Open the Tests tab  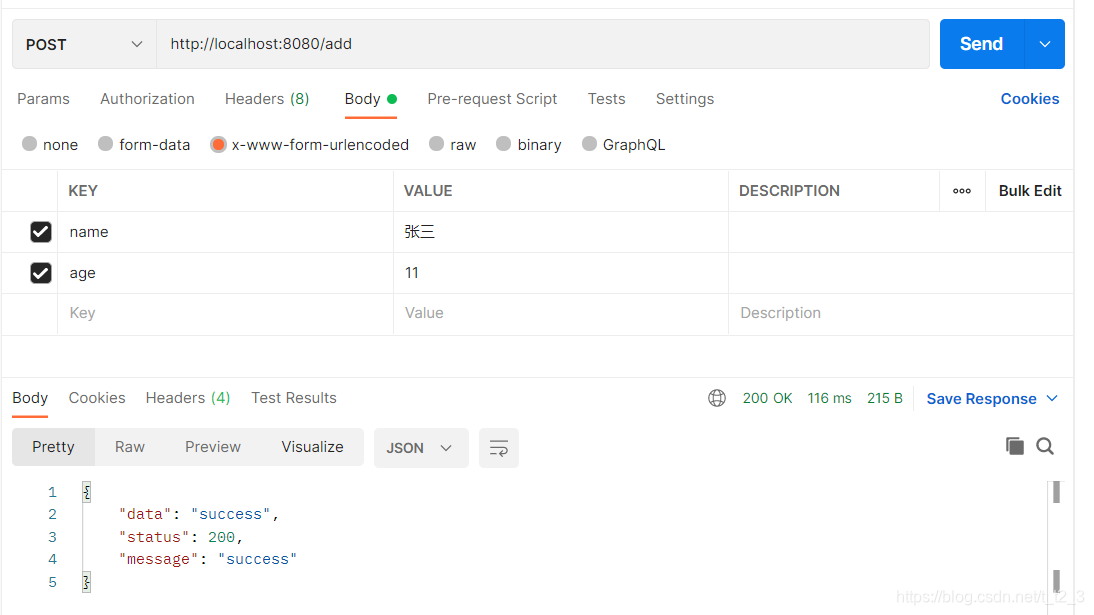tap(606, 99)
